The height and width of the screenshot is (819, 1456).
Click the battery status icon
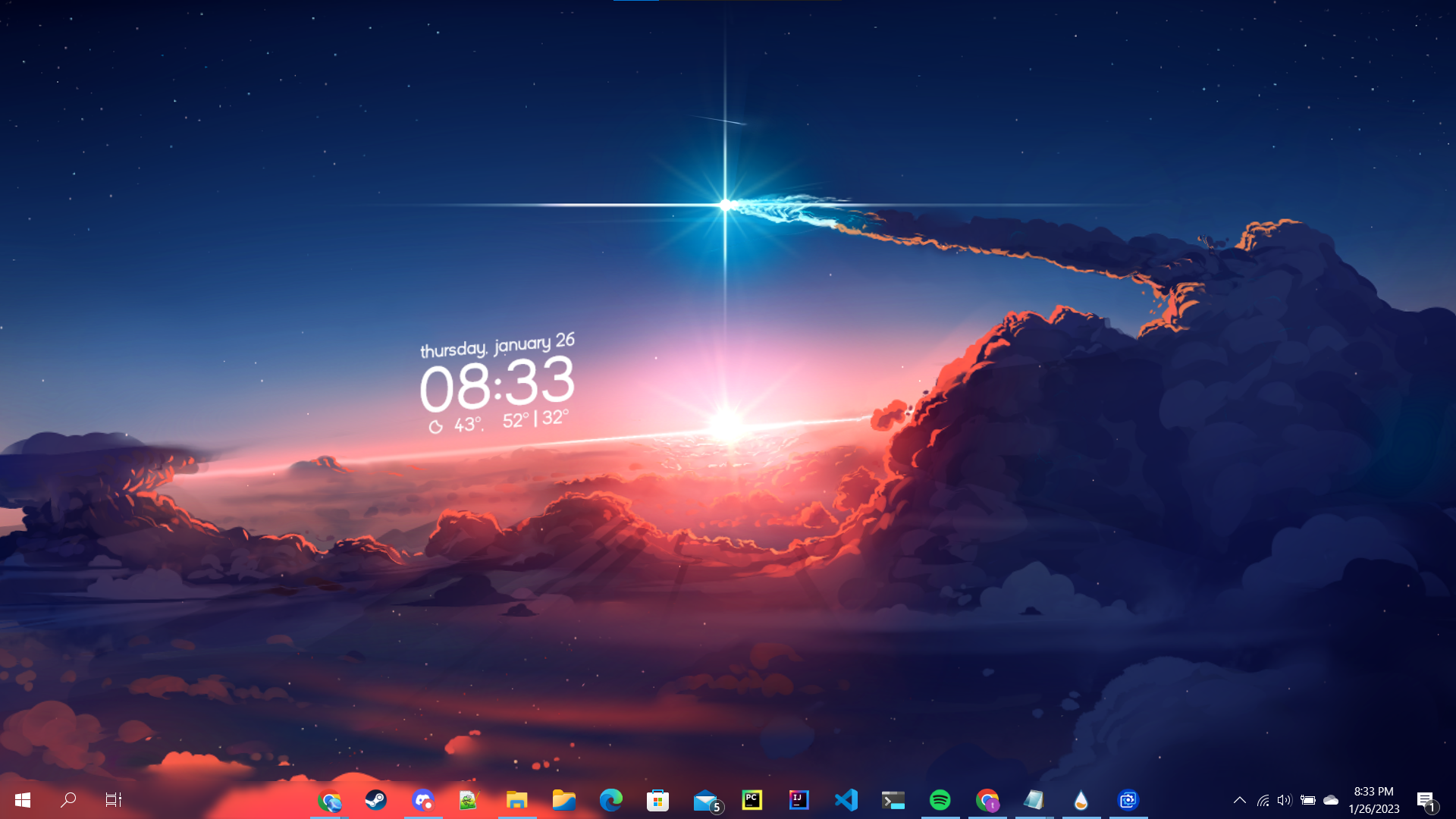point(1308,800)
